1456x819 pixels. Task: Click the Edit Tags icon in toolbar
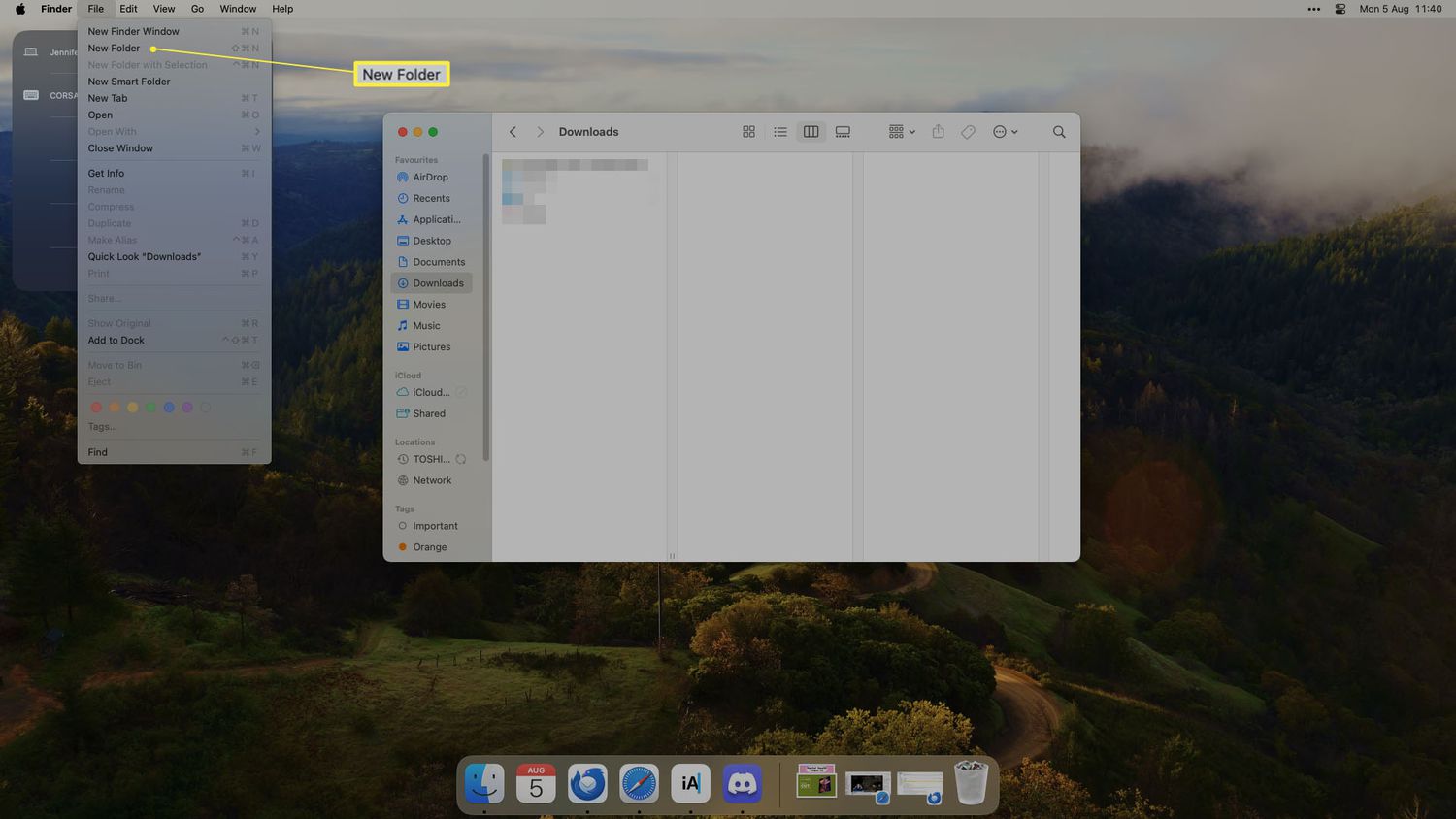(x=968, y=132)
